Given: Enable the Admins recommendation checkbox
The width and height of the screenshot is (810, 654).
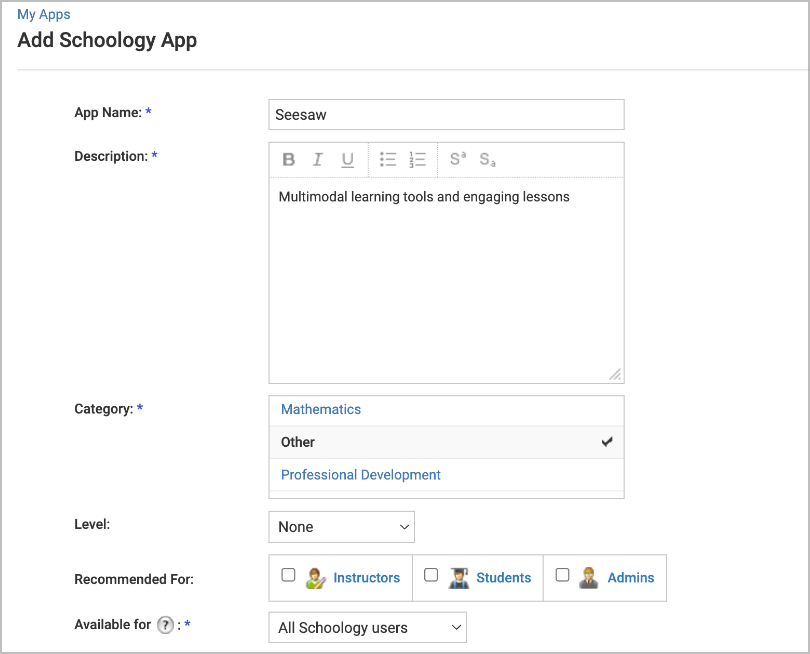Looking at the screenshot, I should pyautogui.click(x=562, y=575).
